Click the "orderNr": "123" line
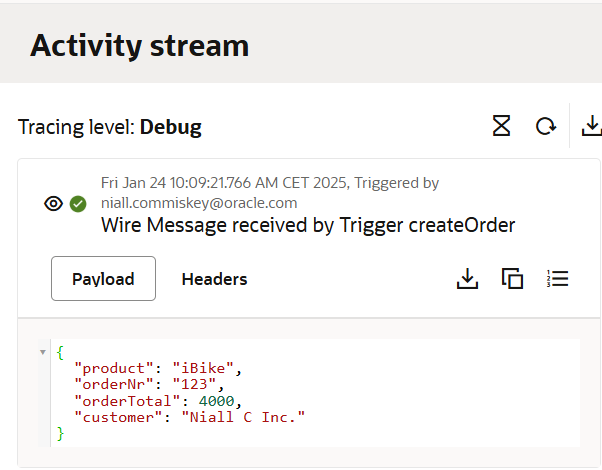The image size is (602, 470). [149, 384]
